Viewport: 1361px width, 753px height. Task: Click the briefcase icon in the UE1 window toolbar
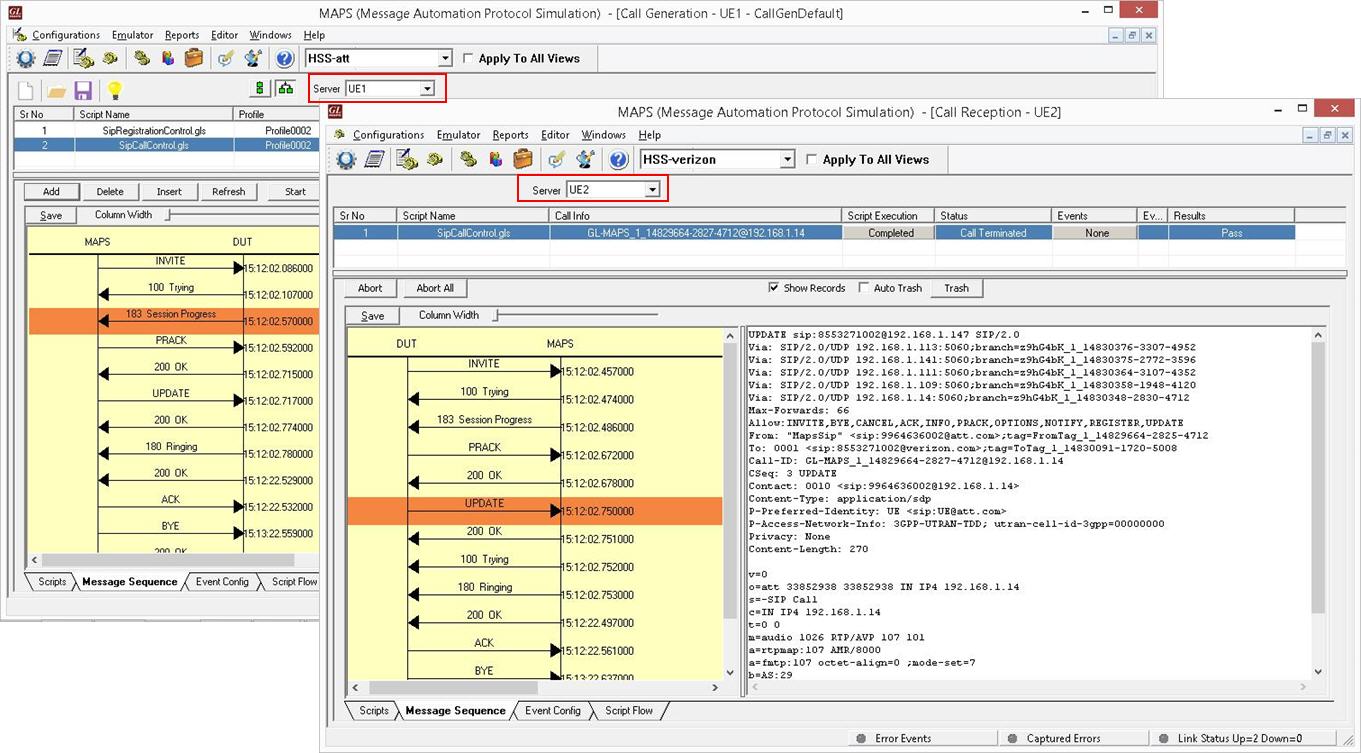194,59
